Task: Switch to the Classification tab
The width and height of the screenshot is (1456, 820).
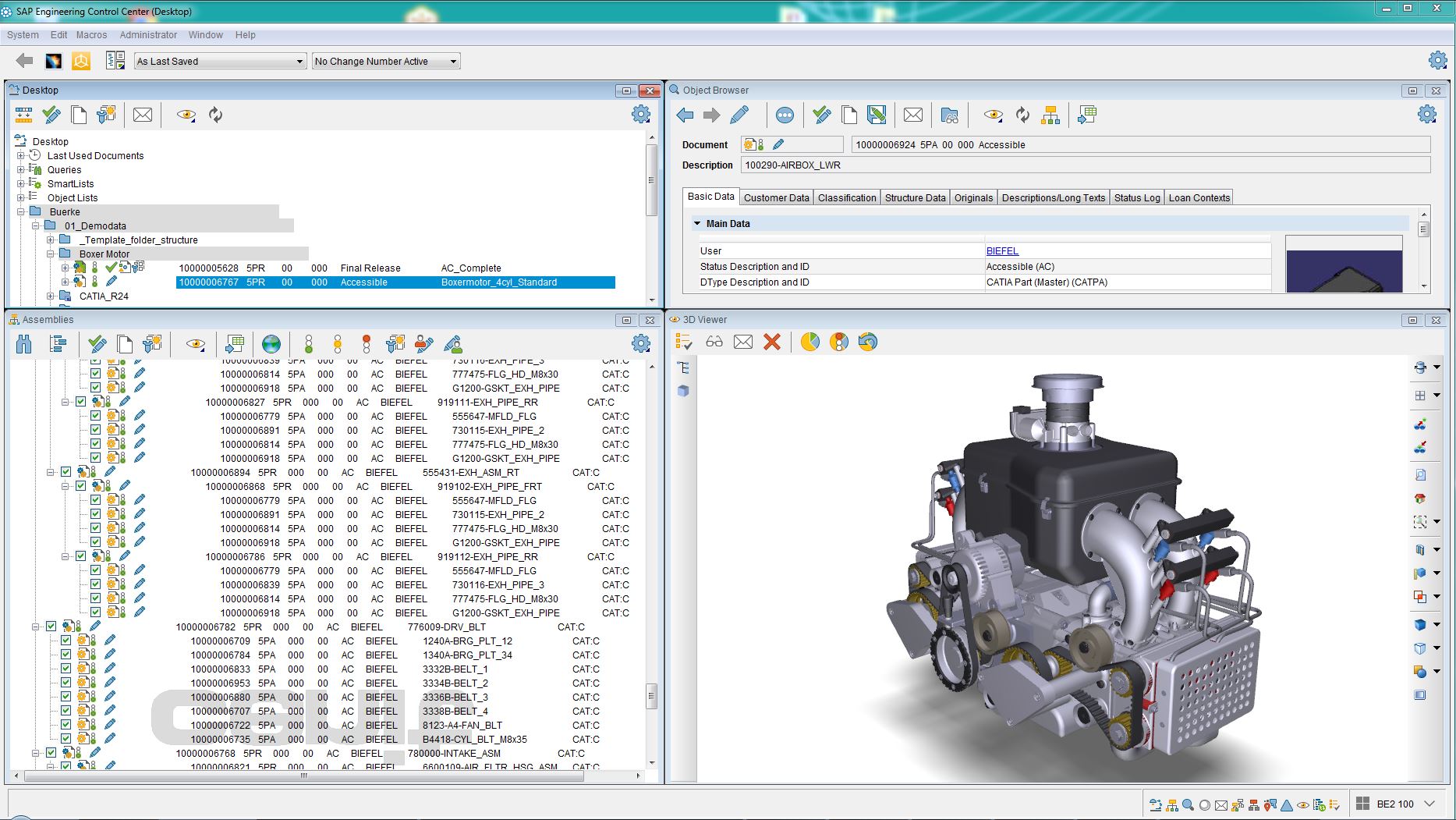Action: (847, 197)
